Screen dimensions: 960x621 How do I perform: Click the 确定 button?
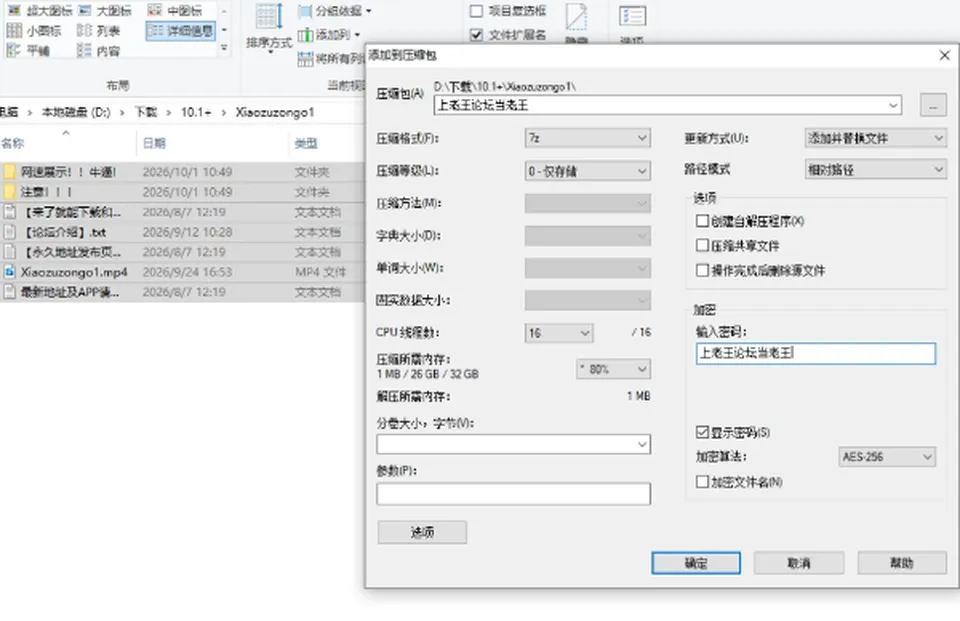pyautogui.click(x=696, y=563)
